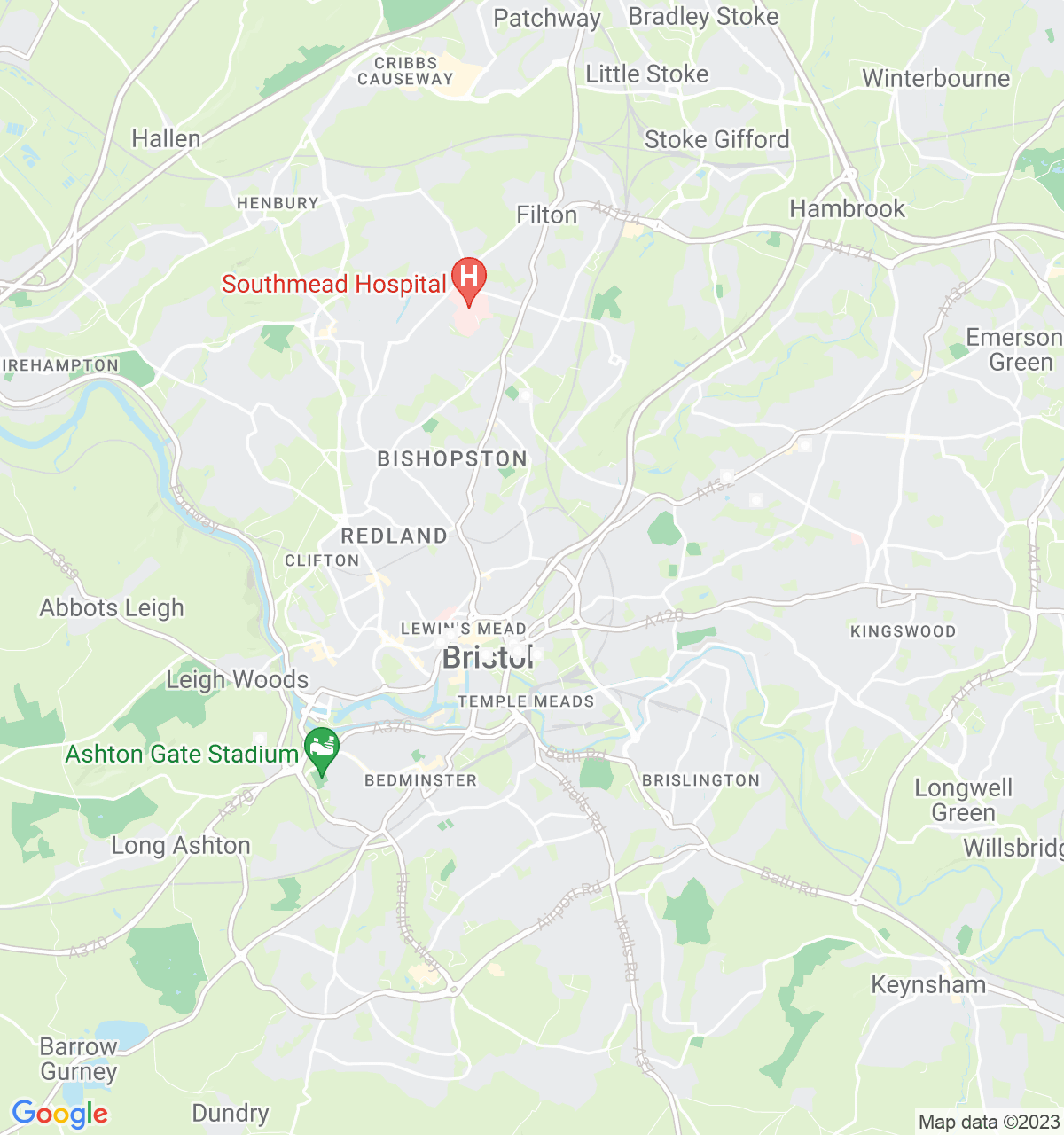Click the Barrow Gurney label

tap(79, 1060)
